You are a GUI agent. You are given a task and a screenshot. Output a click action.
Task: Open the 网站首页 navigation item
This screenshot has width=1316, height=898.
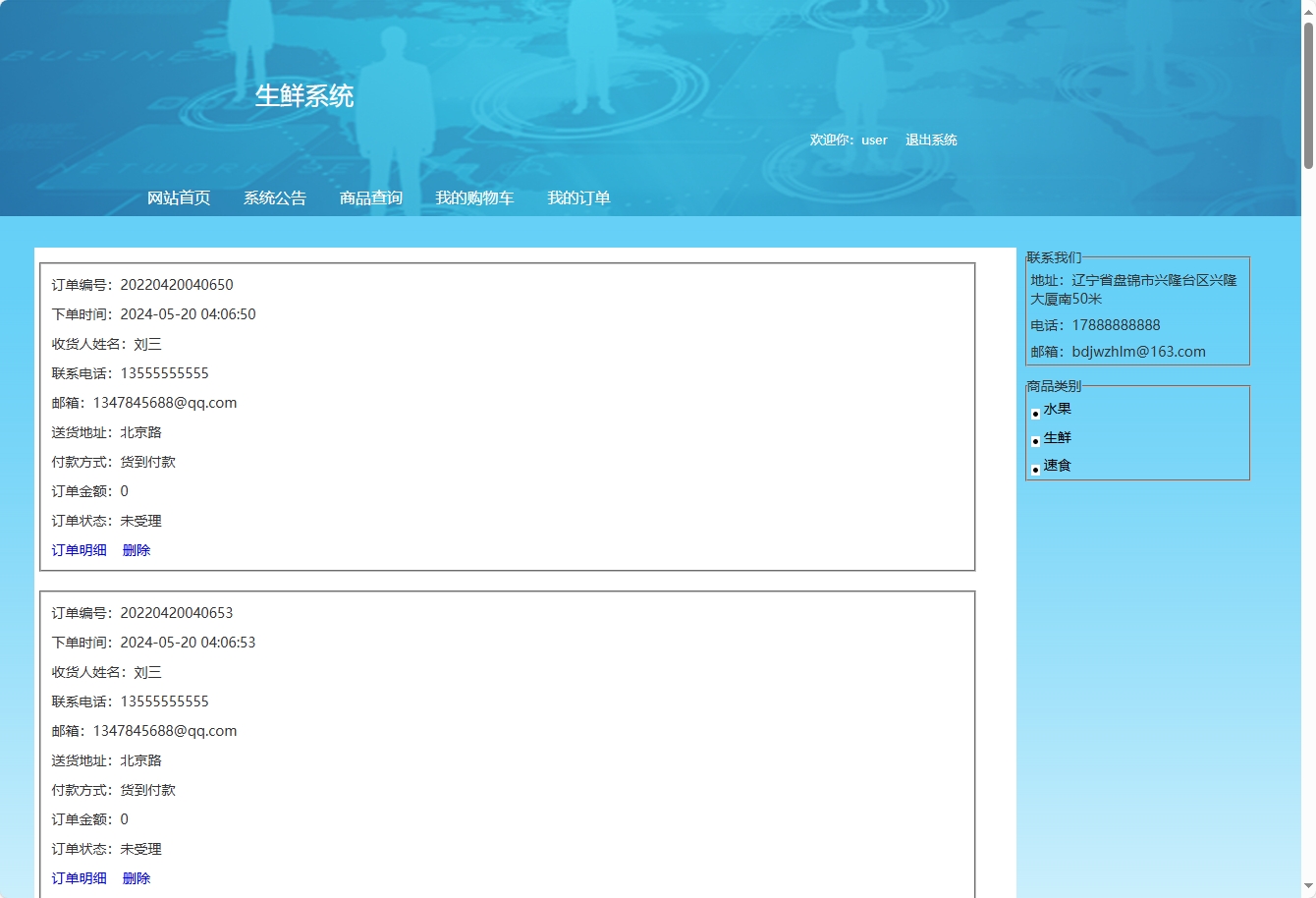(179, 198)
